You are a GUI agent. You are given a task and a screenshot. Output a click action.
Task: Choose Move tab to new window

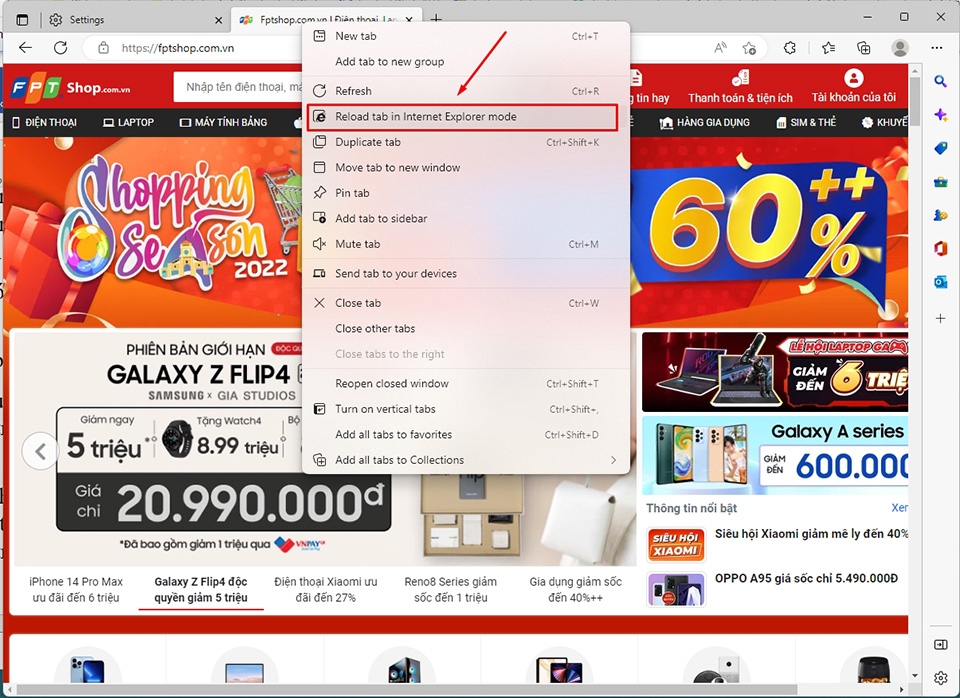(466, 168)
